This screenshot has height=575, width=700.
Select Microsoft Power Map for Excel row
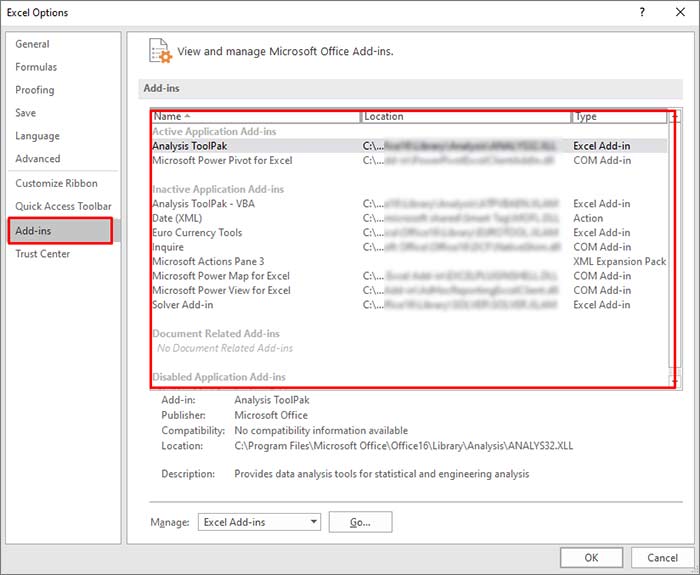coord(409,276)
